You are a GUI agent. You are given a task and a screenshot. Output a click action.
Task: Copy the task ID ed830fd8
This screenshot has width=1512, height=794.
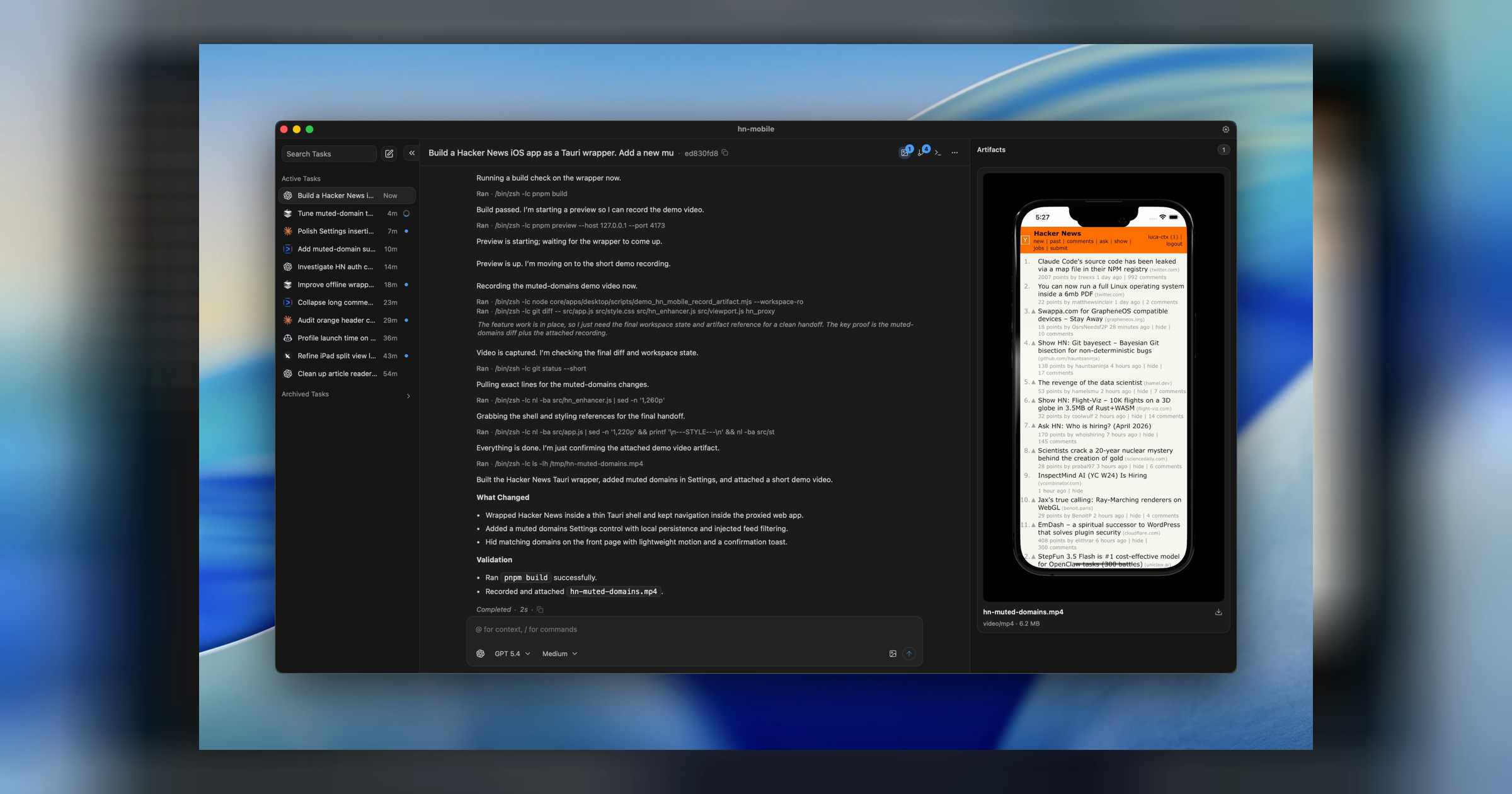tap(724, 152)
